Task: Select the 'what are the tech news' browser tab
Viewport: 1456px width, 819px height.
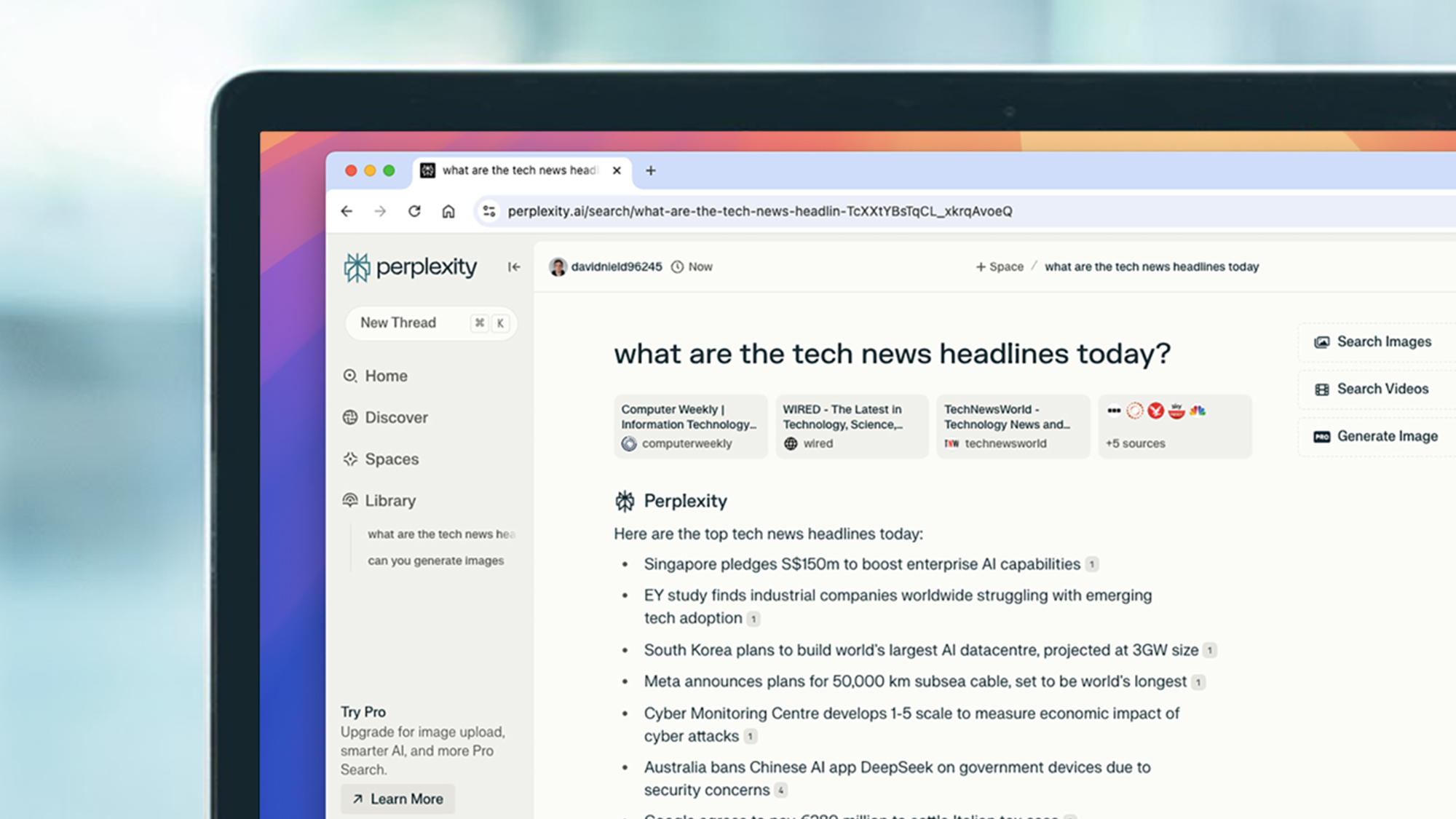Action: 522,170
